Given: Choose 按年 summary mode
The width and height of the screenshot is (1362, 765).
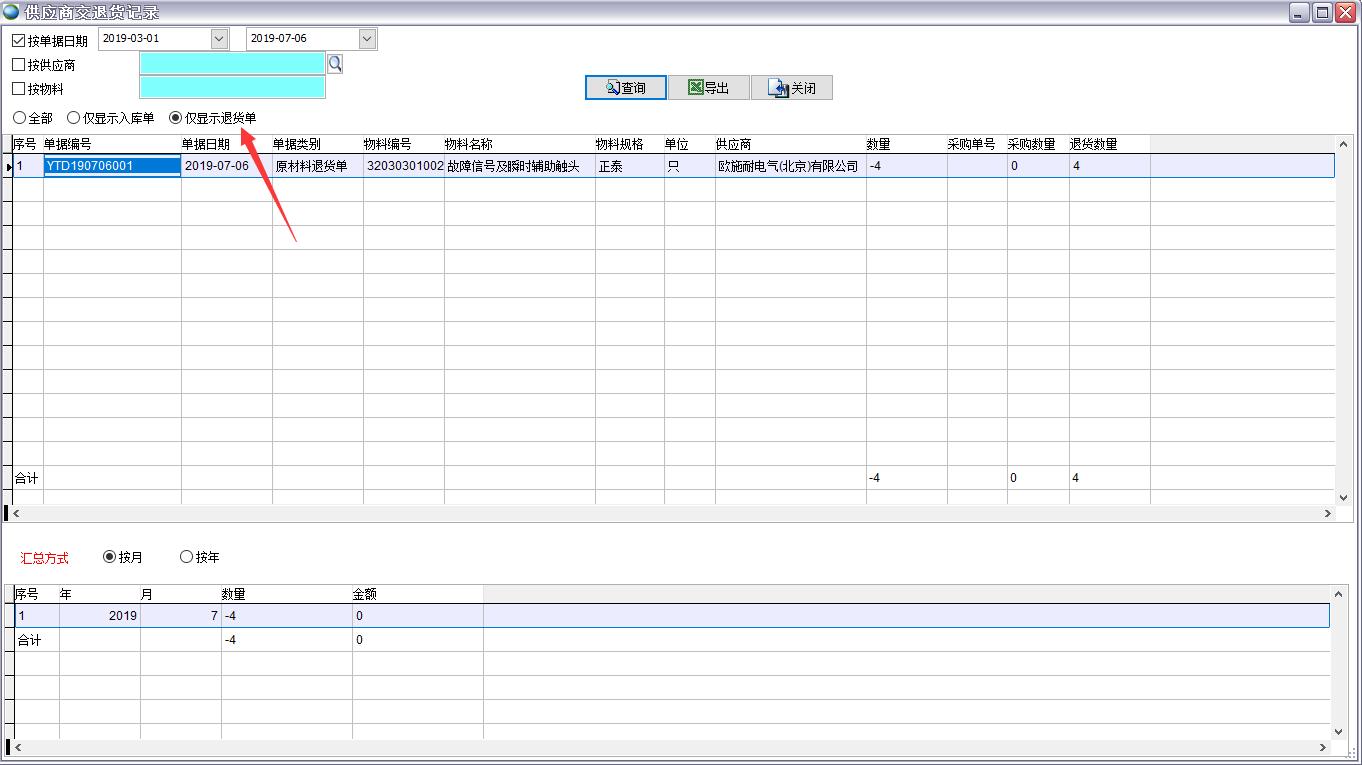Looking at the screenshot, I should pyautogui.click(x=186, y=557).
